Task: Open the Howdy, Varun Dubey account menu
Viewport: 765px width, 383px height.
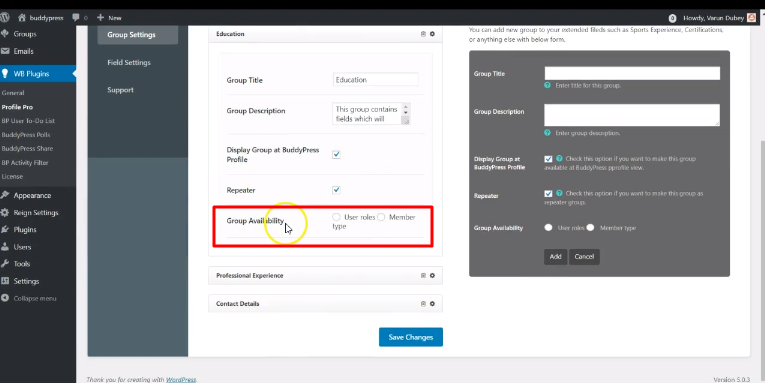Action: pos(719,18)
